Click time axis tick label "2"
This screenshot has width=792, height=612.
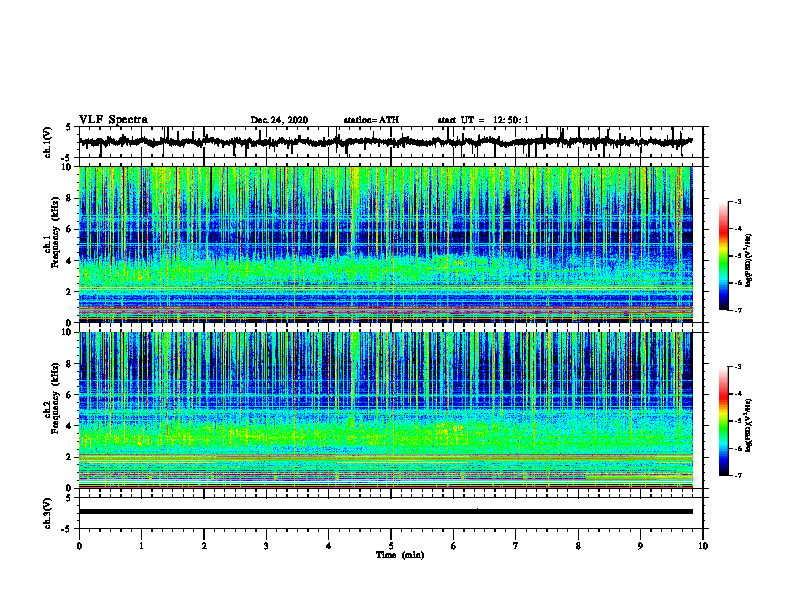tap(204, 546)
